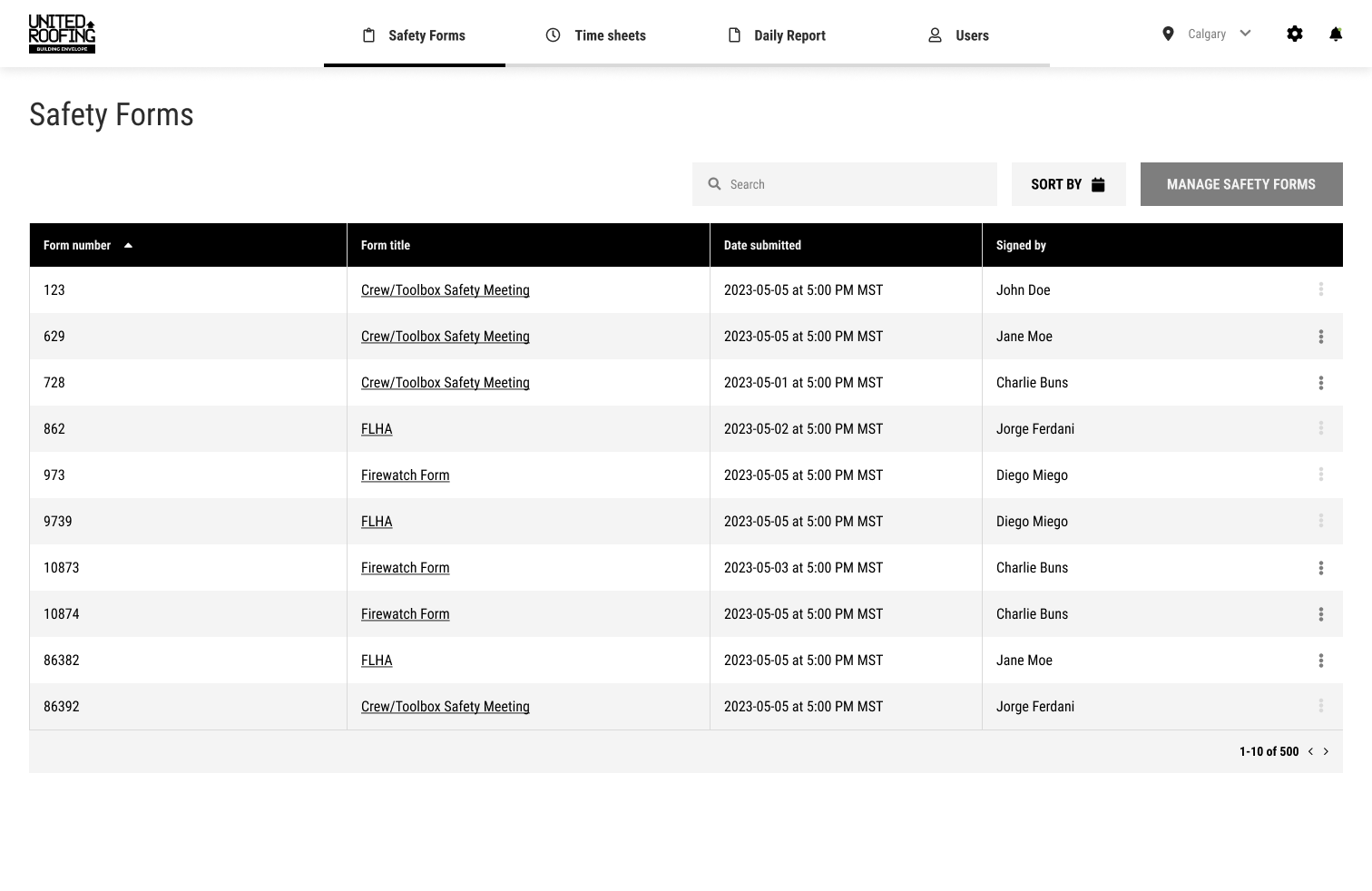
Task: Open row menu for form 973
Action: point(1321,475)
